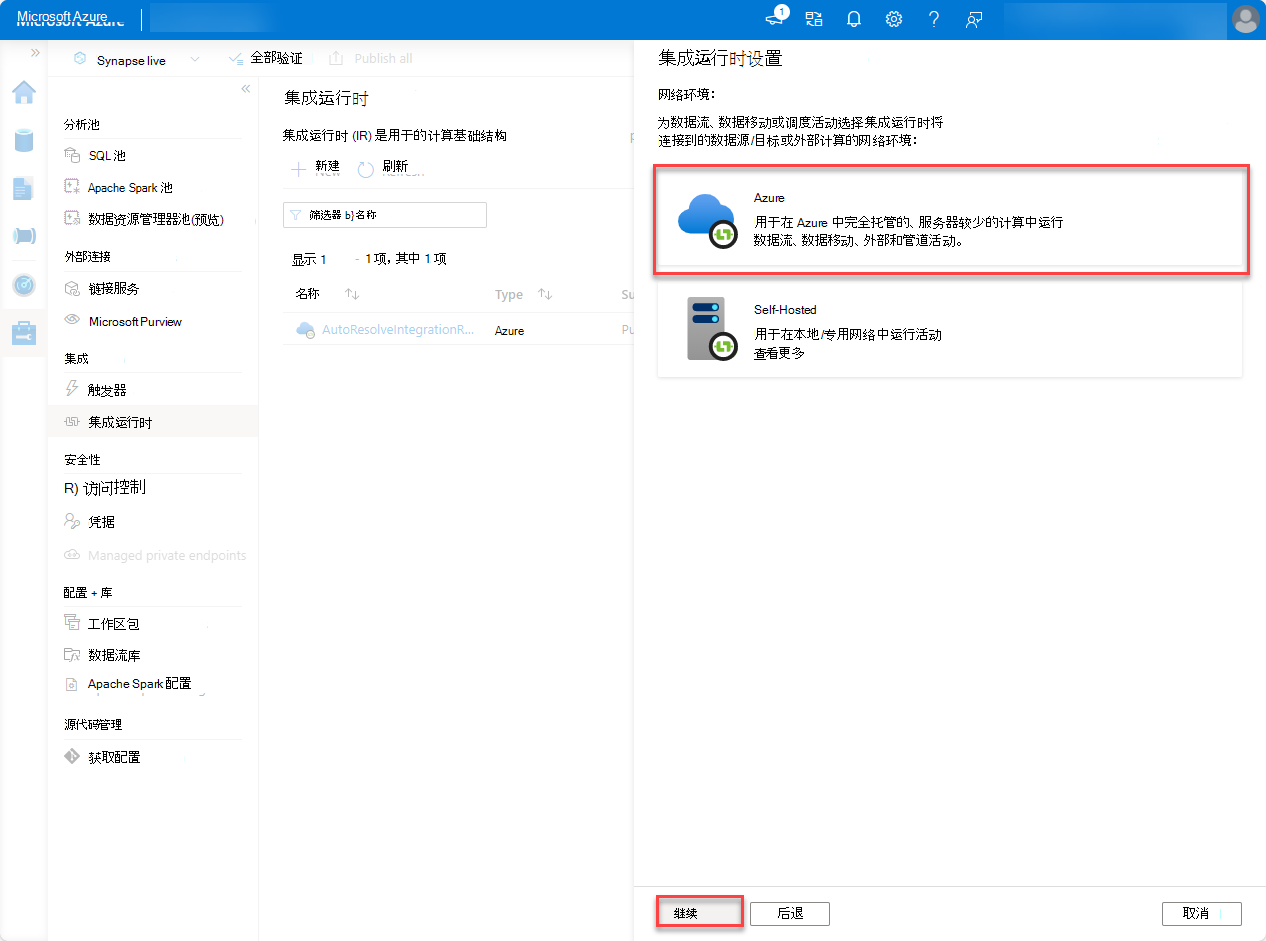Viewport: 1266px width, 941px height.
Task: Open the Manage hub toolbox icon
Action: (24, 333)
